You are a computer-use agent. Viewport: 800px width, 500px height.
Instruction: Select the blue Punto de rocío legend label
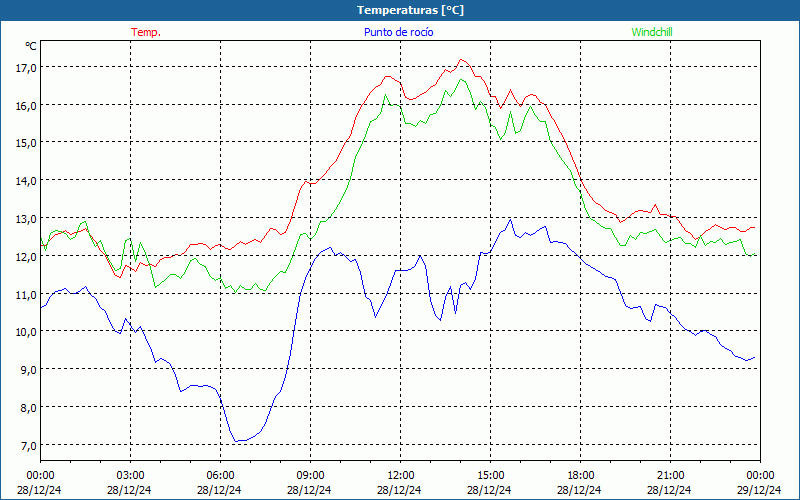click(x=398, y=32)
